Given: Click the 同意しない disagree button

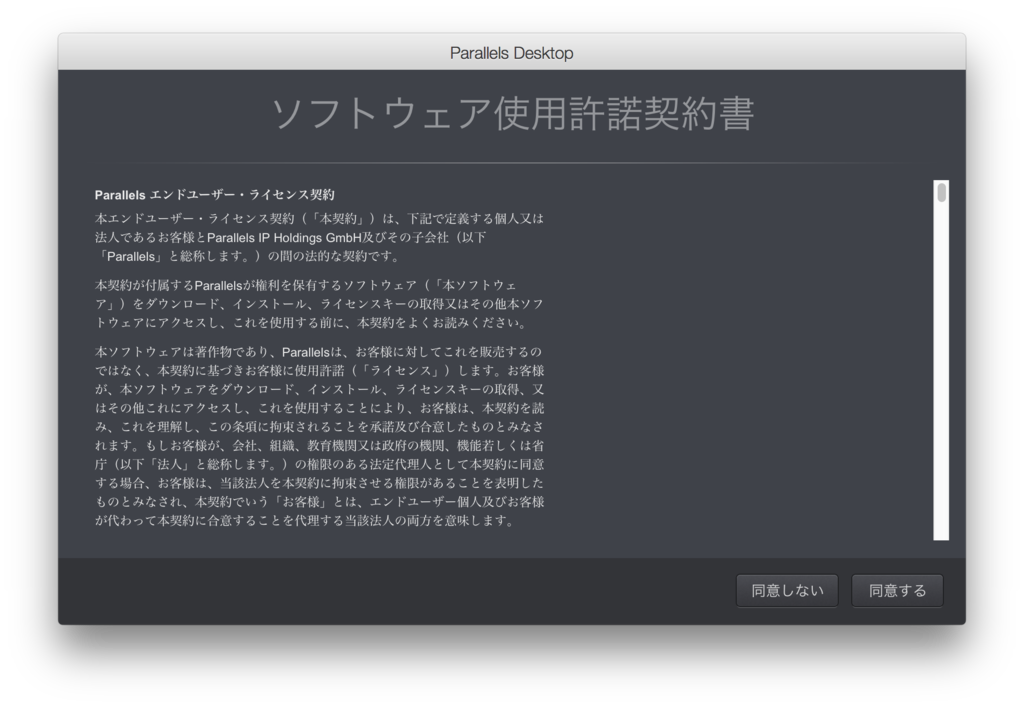Looking at the screenshot, I should click(787, 590).
